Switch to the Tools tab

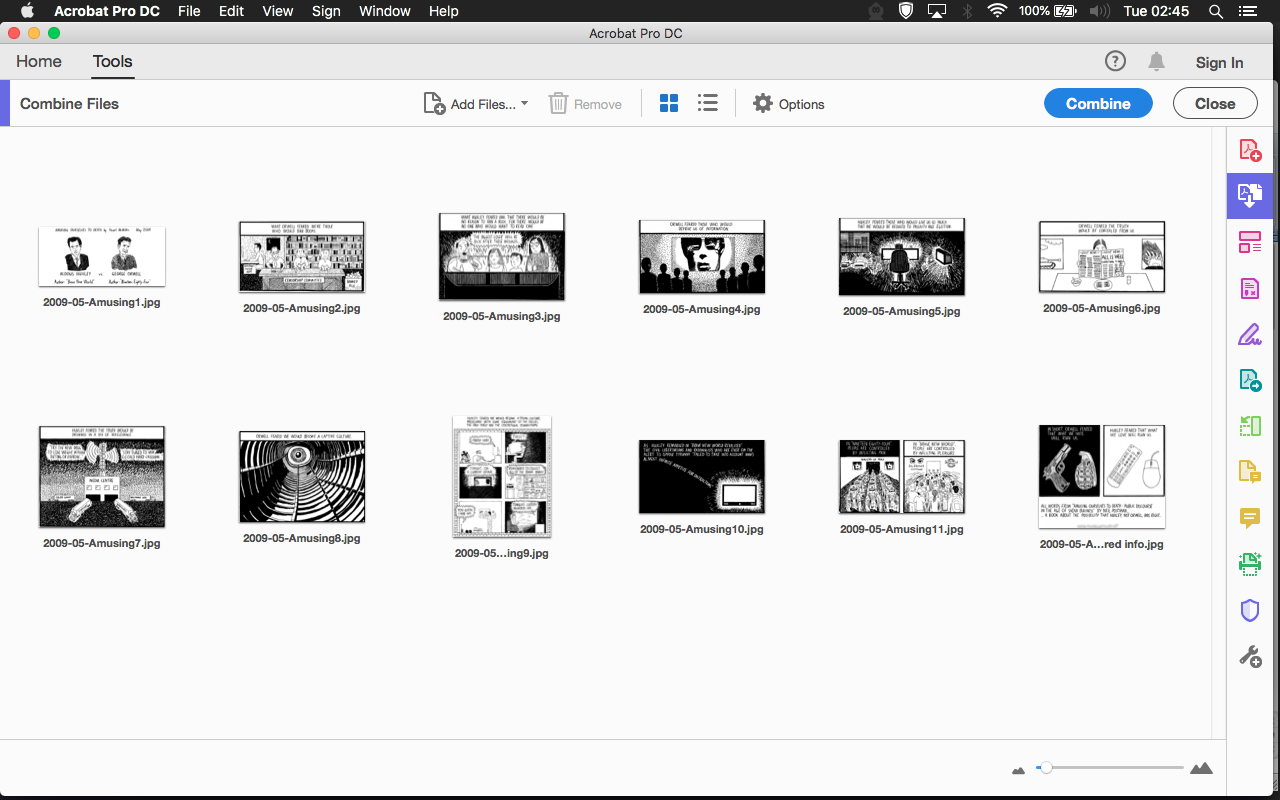(x=113, y=61)
